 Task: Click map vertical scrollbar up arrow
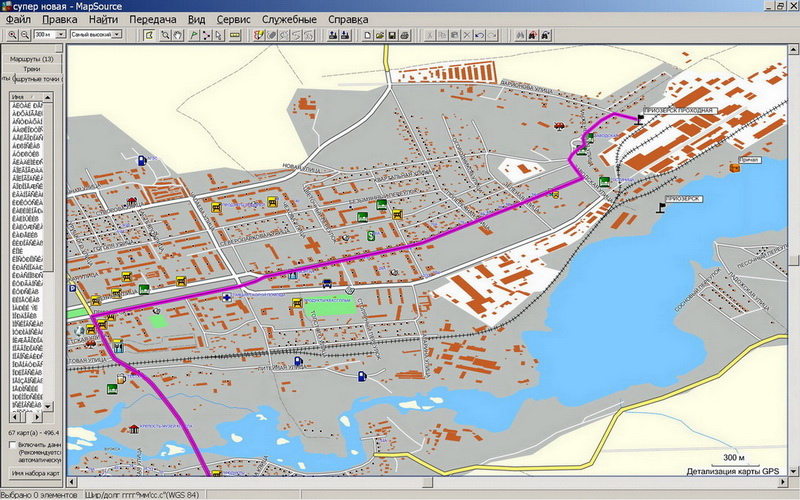793,49
